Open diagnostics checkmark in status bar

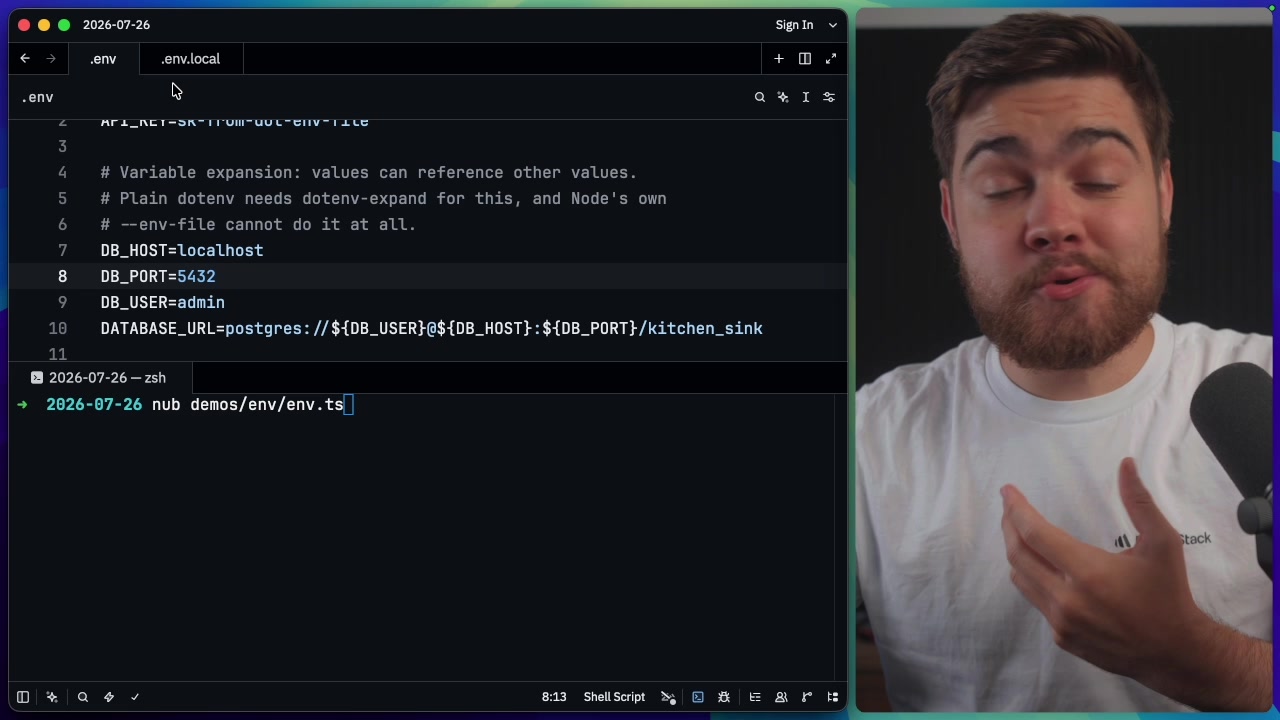point(135,697)
